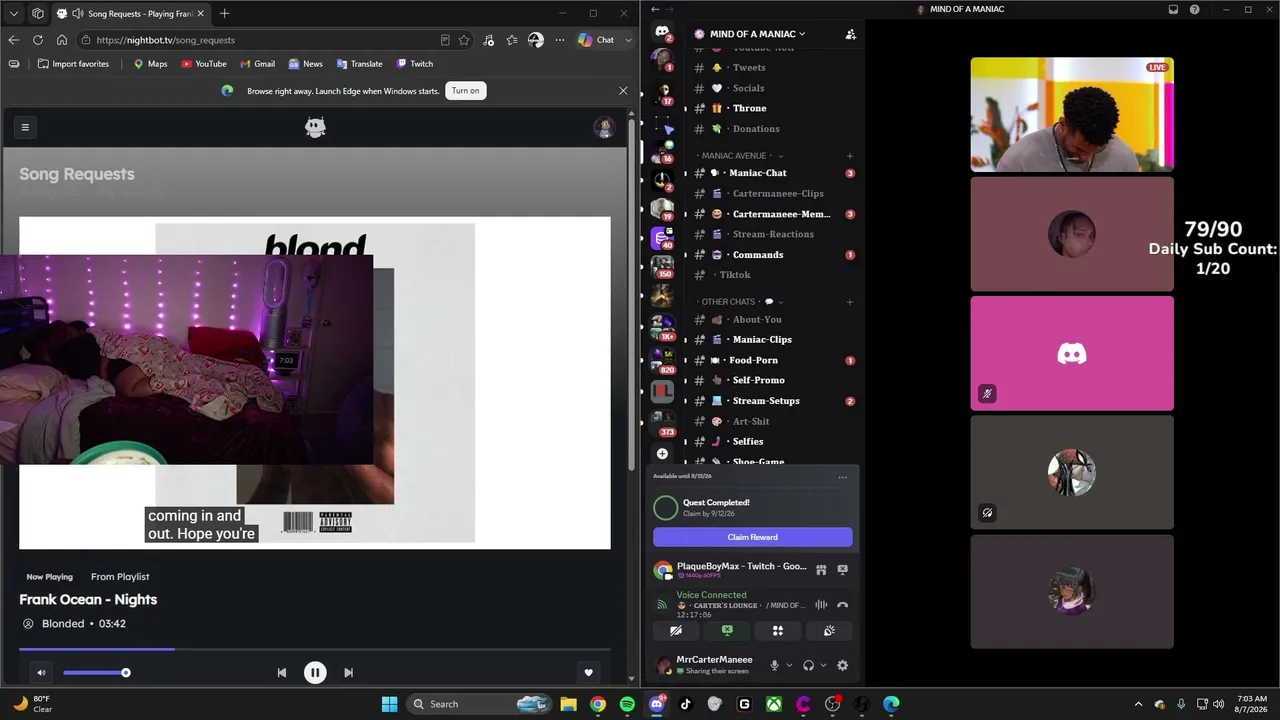The height and width of the screenshot is (720, 1280).
Task: Open the Windows Start menu
Action: click(389, 704)
